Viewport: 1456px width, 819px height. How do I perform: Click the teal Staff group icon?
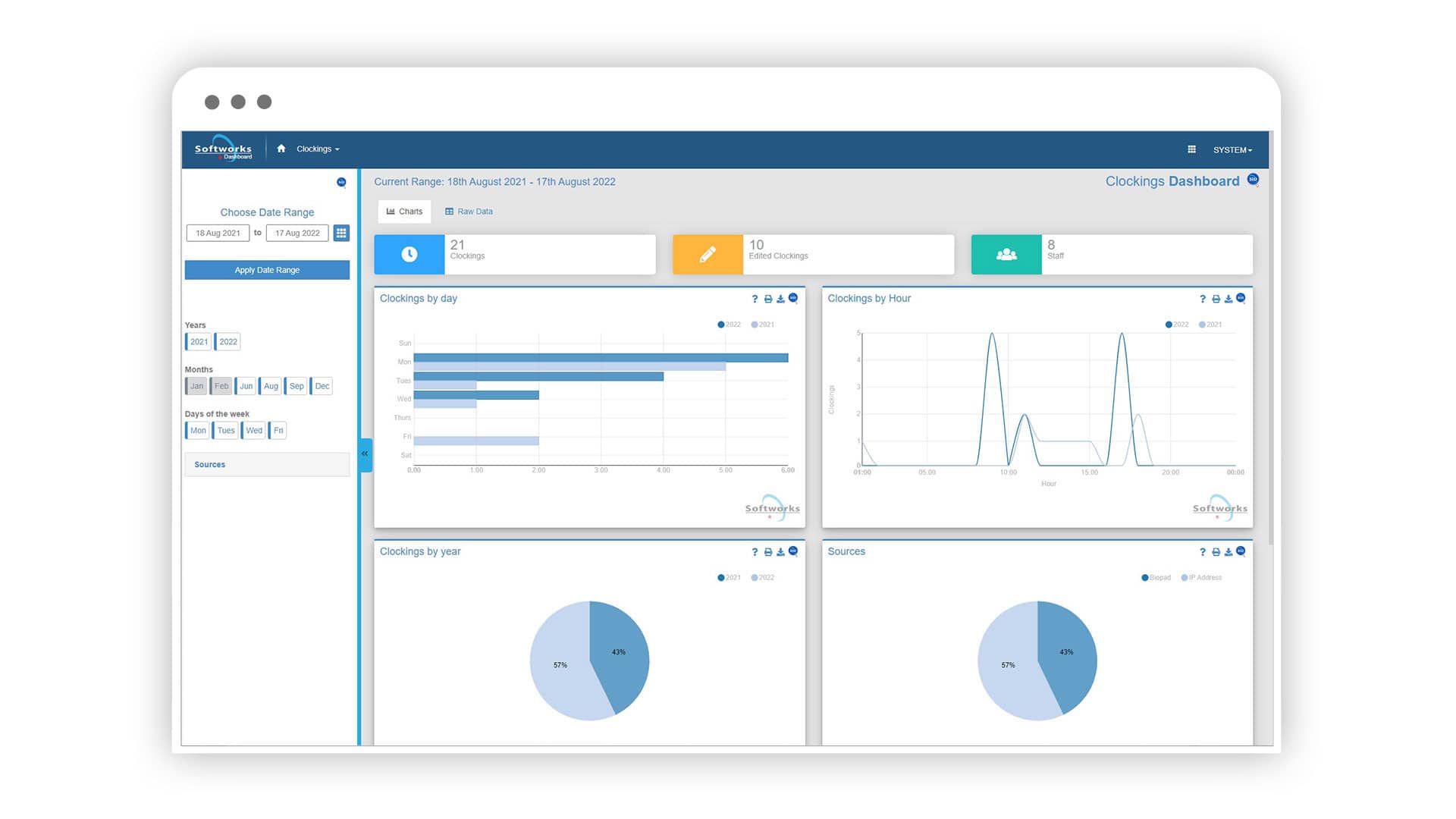click(x=1006, y=254)
